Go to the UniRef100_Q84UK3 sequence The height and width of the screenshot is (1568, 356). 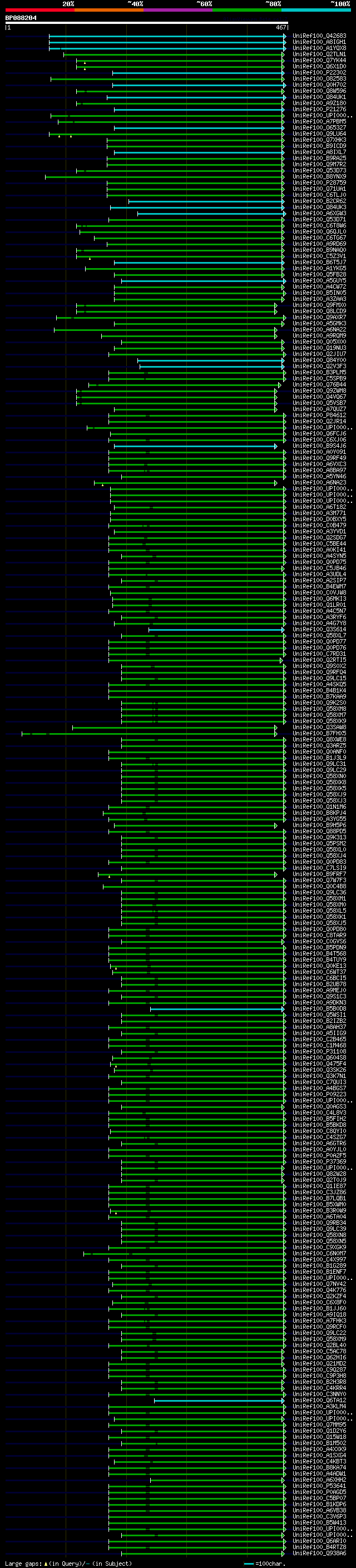(x=319, y=207)
